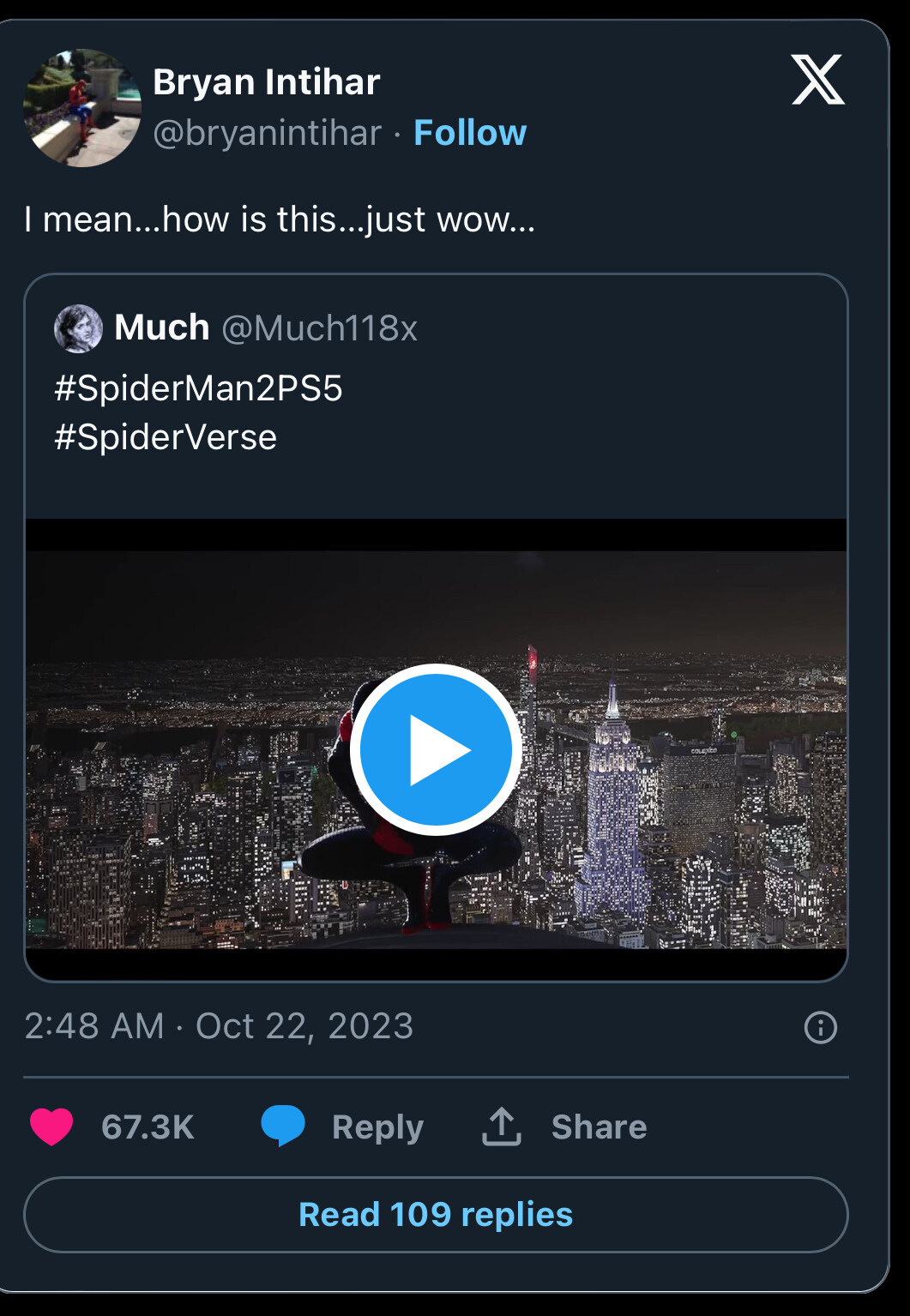Open the X logo icon
Viewport: 910px width, 1316px height.
coord(817,80)
